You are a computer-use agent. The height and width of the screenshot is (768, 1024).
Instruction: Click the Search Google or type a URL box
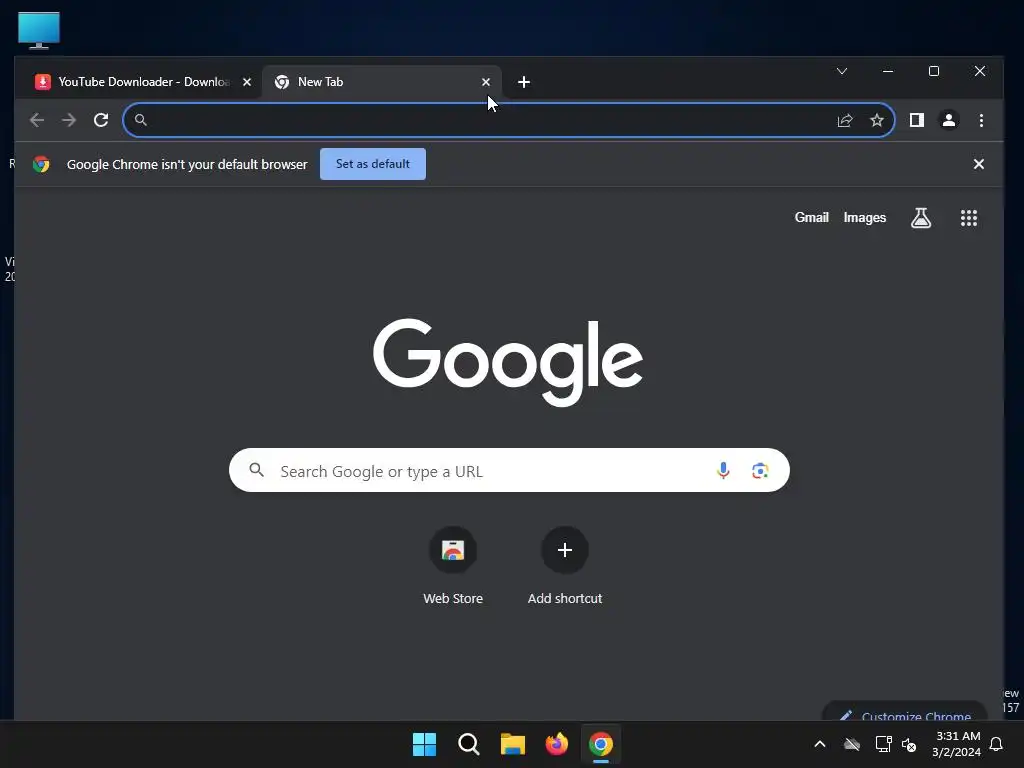click(x=509, y=470)
